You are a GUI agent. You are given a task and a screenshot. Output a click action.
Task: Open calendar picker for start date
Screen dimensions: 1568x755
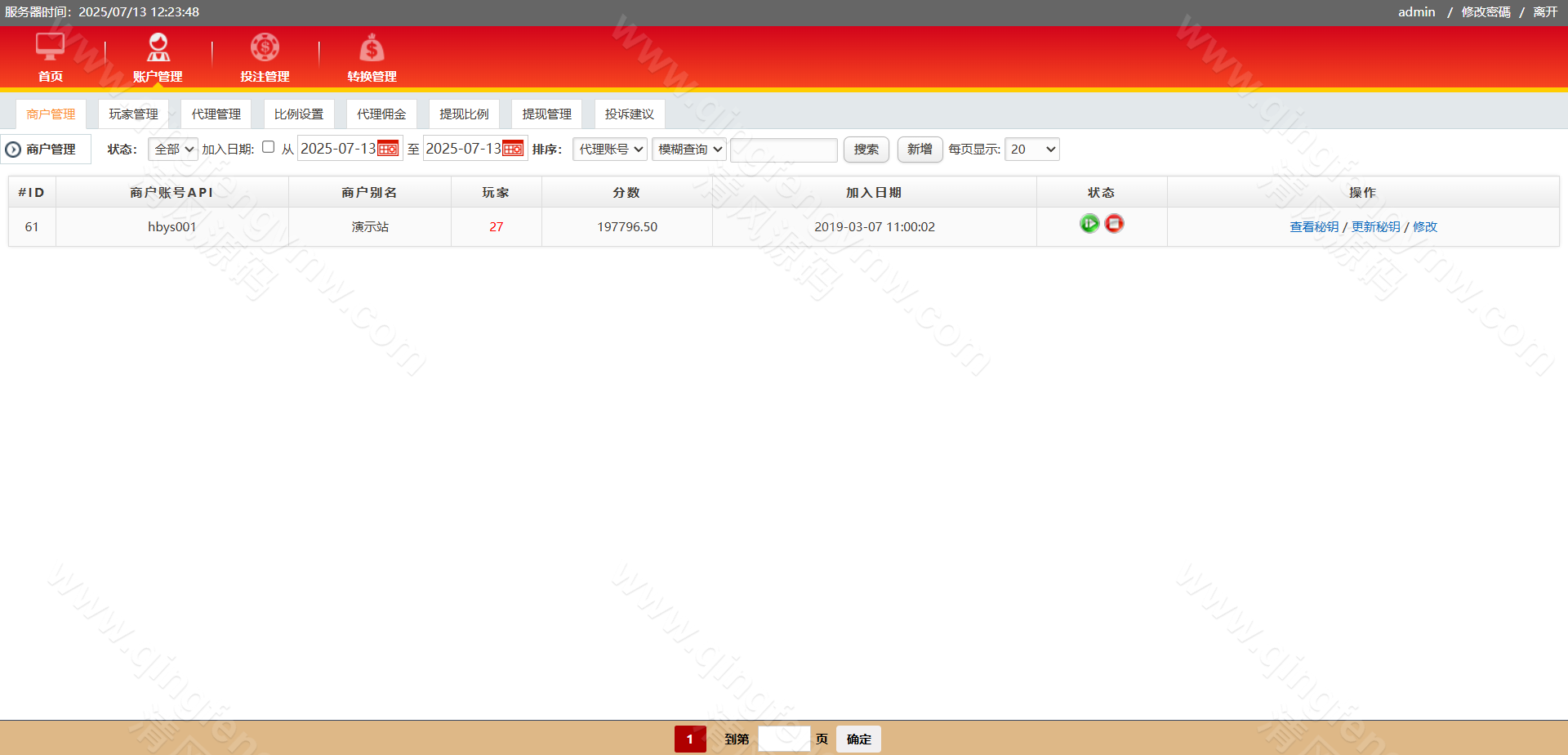coord(388,149)
